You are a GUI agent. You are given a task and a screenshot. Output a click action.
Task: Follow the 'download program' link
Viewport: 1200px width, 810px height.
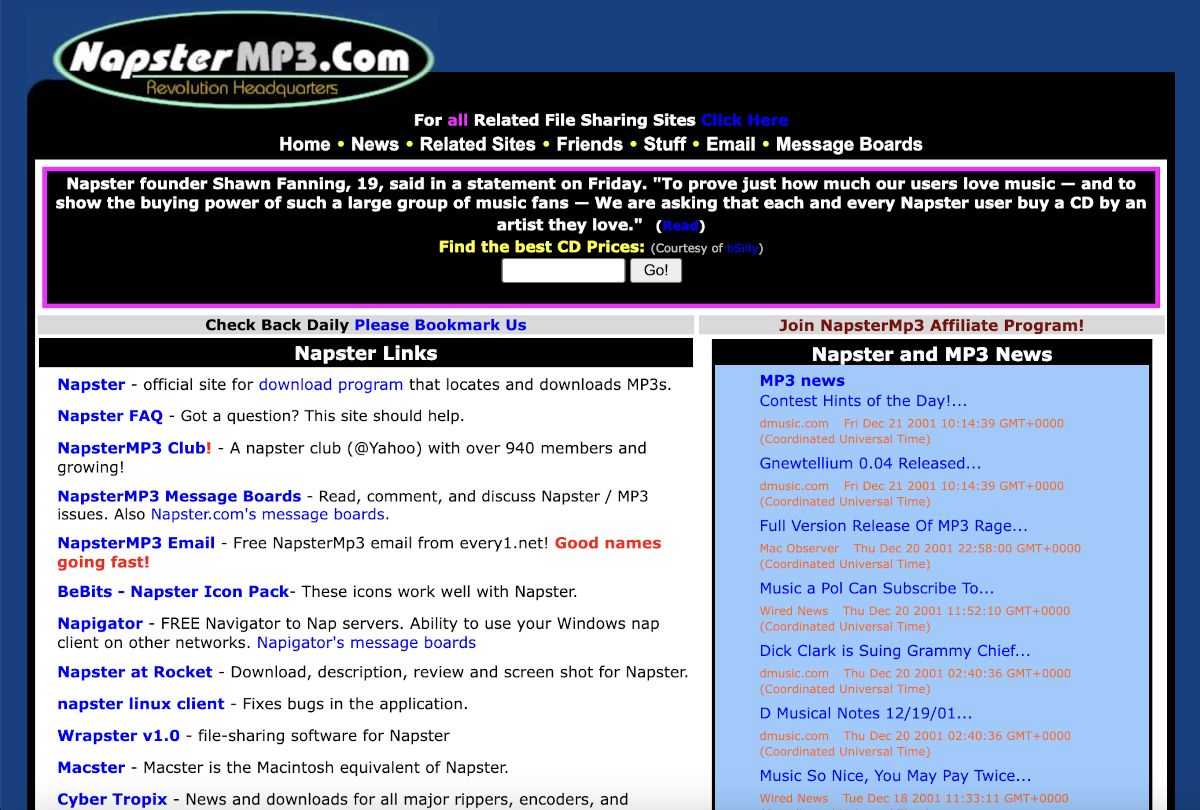click(x=331, y=384)
